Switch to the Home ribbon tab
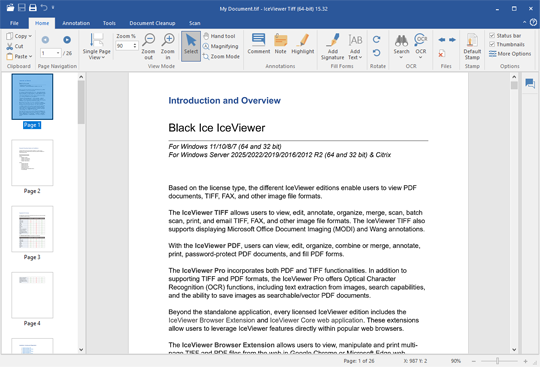The height and width of the screenshot is (367, 540). (42, 23)
